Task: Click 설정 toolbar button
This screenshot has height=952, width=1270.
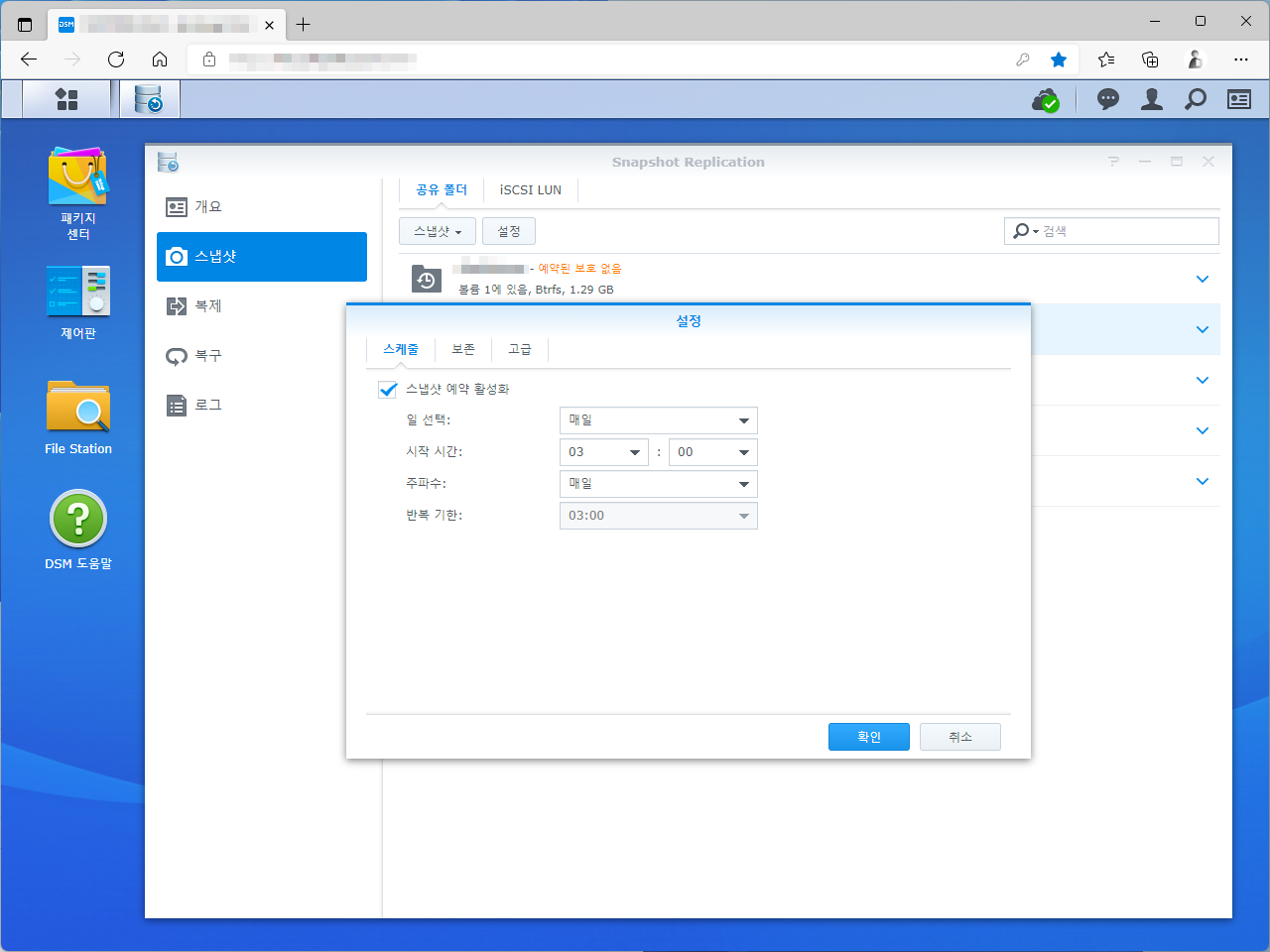Action: pos(509,231)
